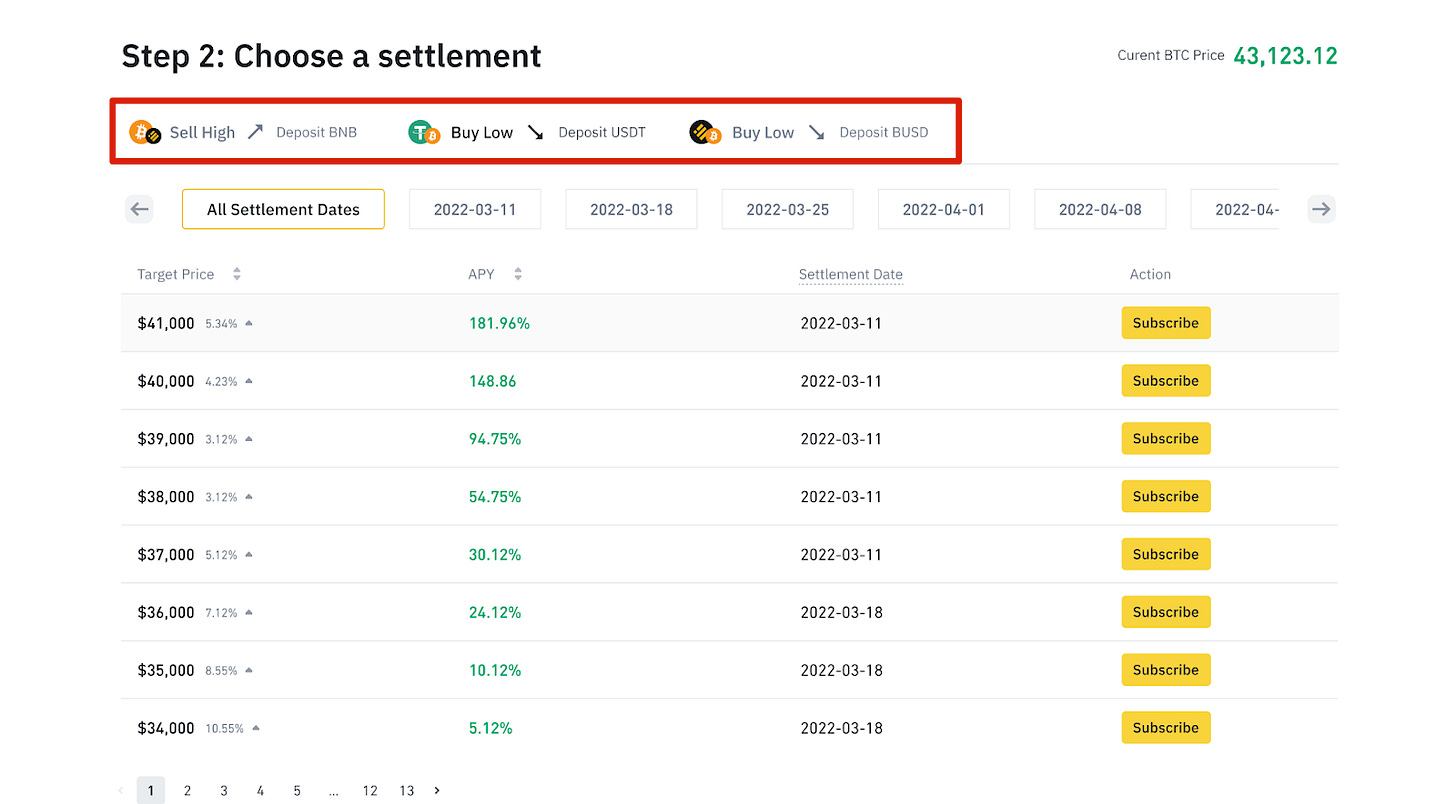Screen dimensions: 1456x804
Task: Toggle sort order on APY column
Action: 517,273
